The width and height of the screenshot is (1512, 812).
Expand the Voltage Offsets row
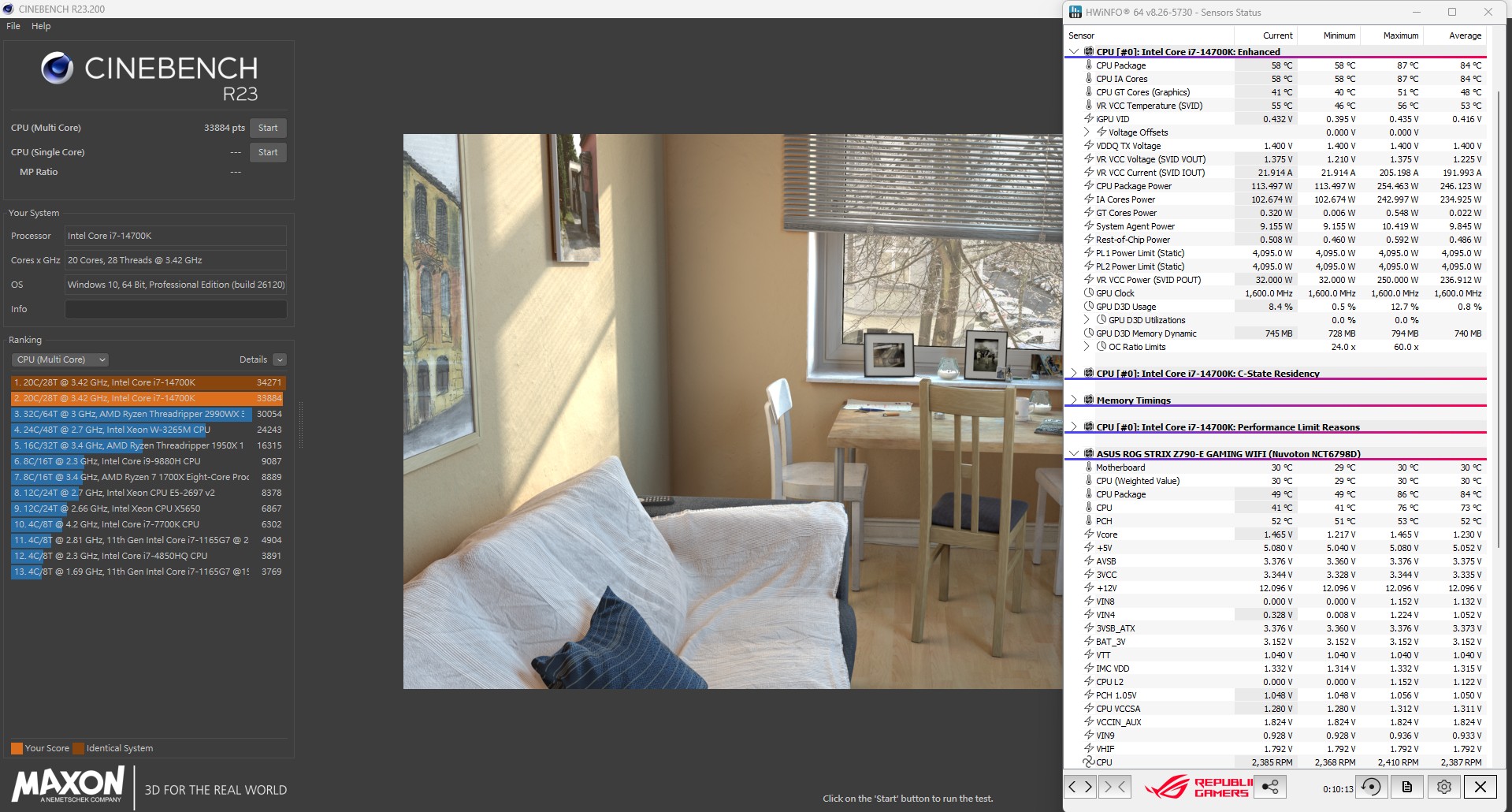point(1087,132)
